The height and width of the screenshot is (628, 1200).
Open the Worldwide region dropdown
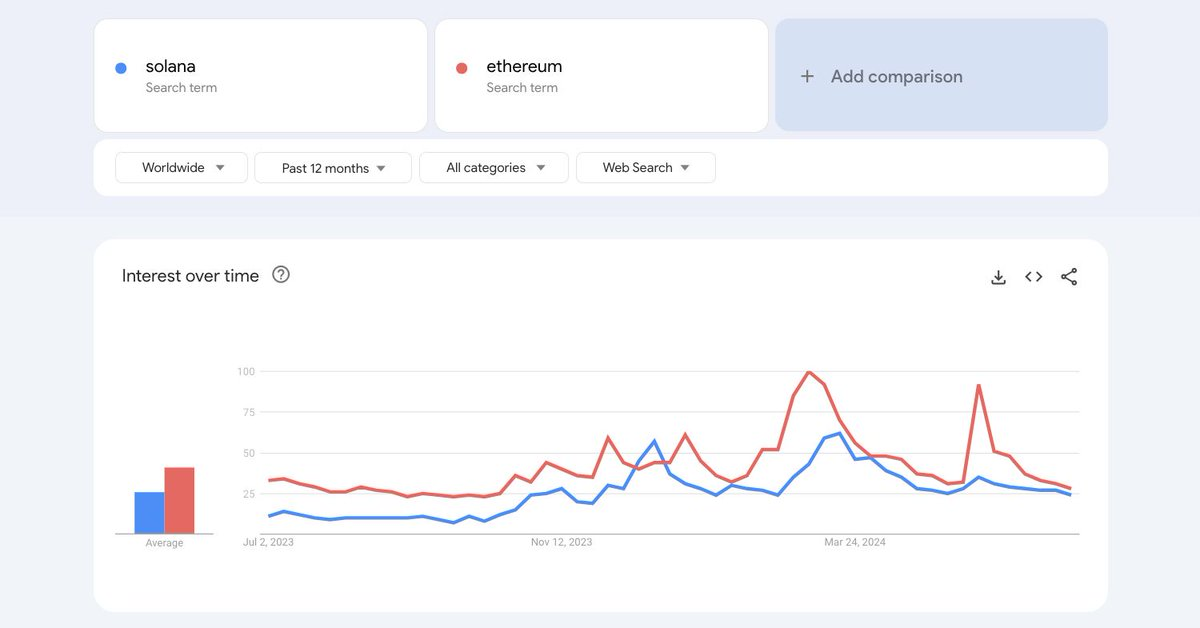pyautogui.click(x=181, y=168)
